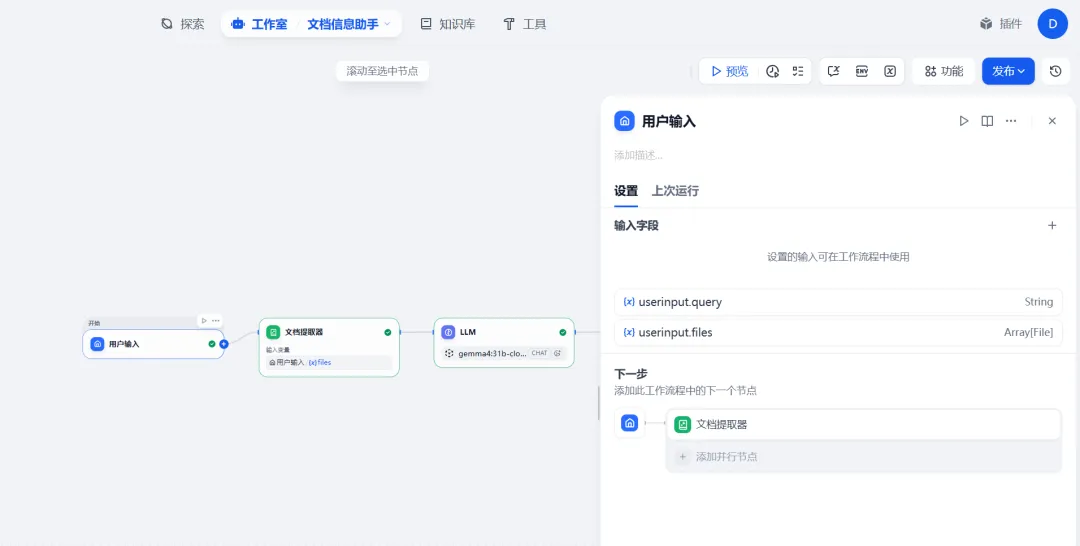
Task: Select the 文档提取器 node on canvas
Action: 329,347
